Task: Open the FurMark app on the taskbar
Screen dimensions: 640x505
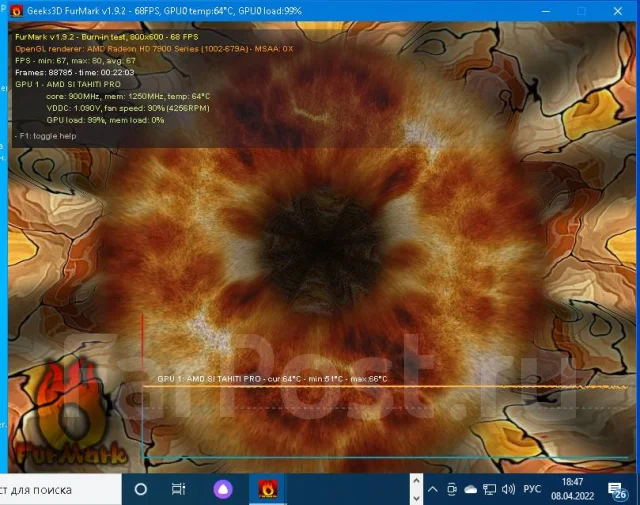Action: coord(268,489)
